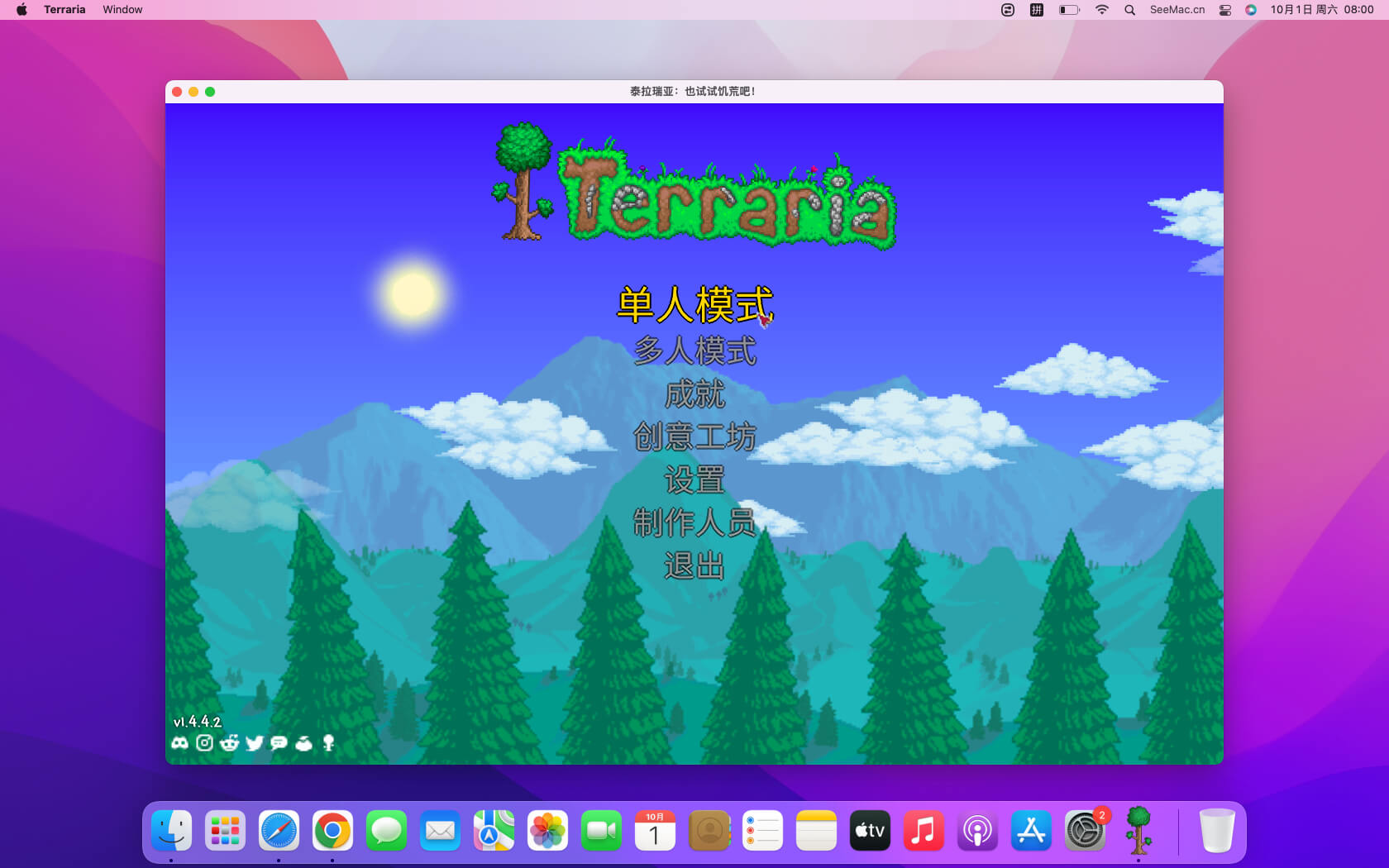The width and height of the screenshot is (1389, 868).
Task: View 制作人员 (Credits)
Action: pyautogui.click(x=694, y=522)
